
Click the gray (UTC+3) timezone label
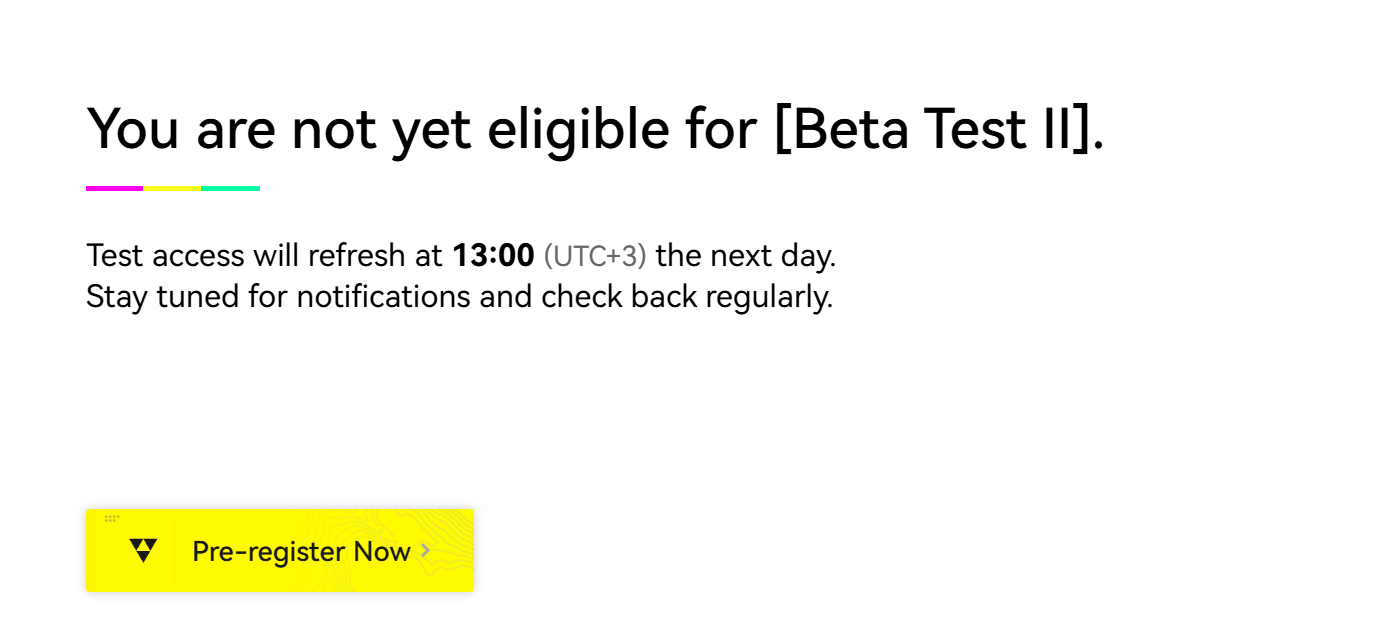(x=595, y=256)
